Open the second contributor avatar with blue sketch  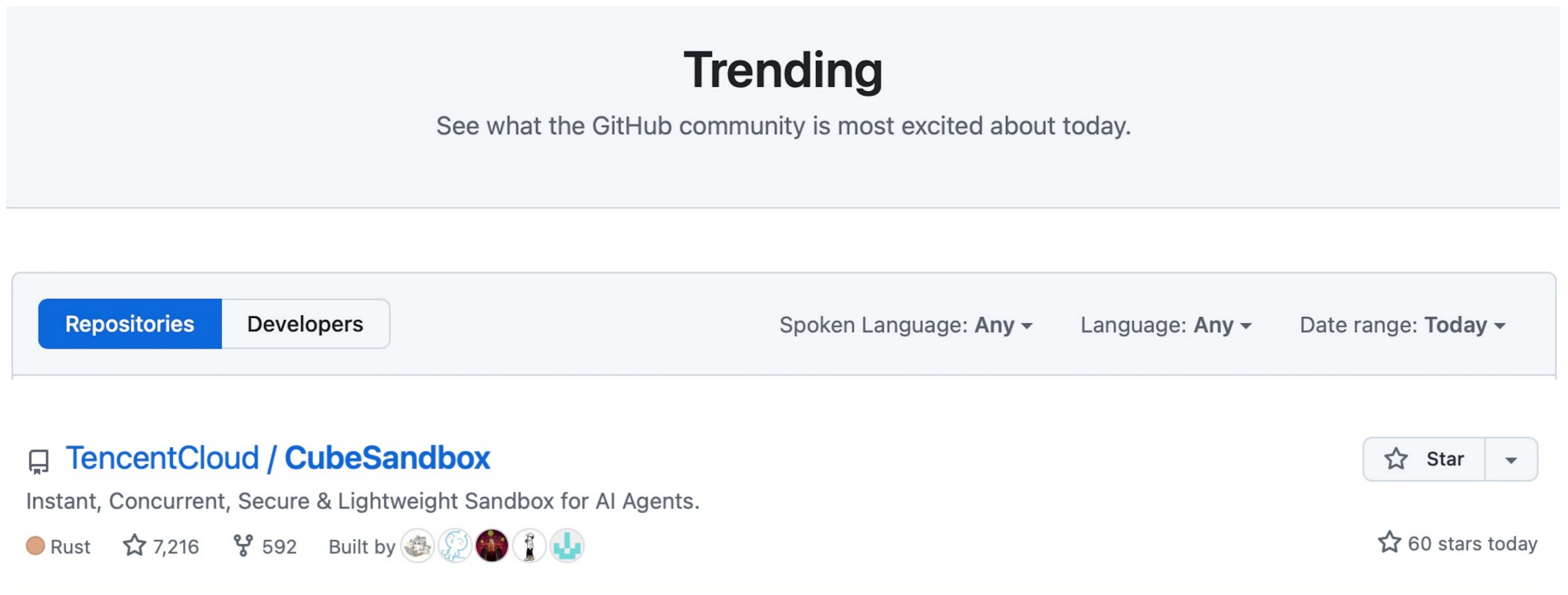click(x=455, y=546)
